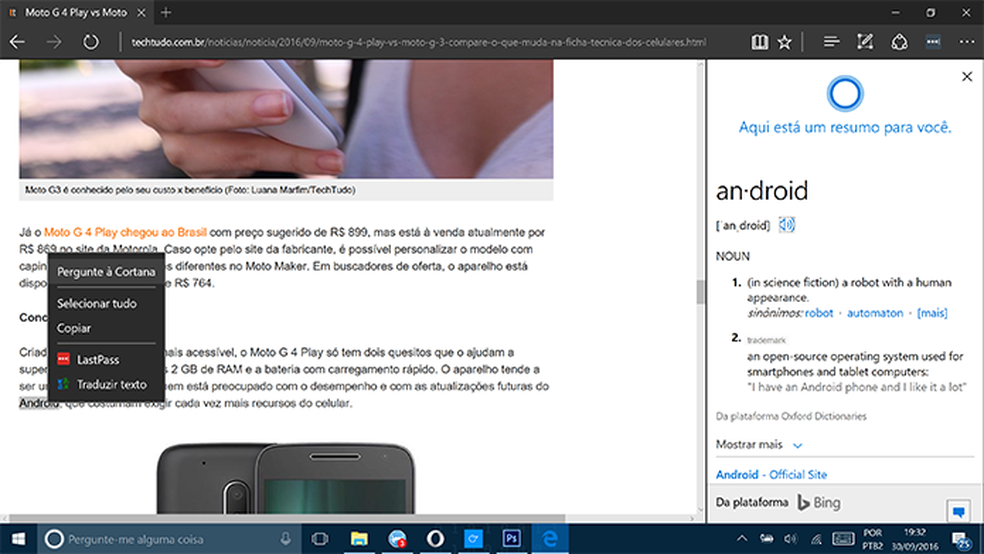
Task: Choose Selecionar tudo in context menu
Action: click(106, 304)
